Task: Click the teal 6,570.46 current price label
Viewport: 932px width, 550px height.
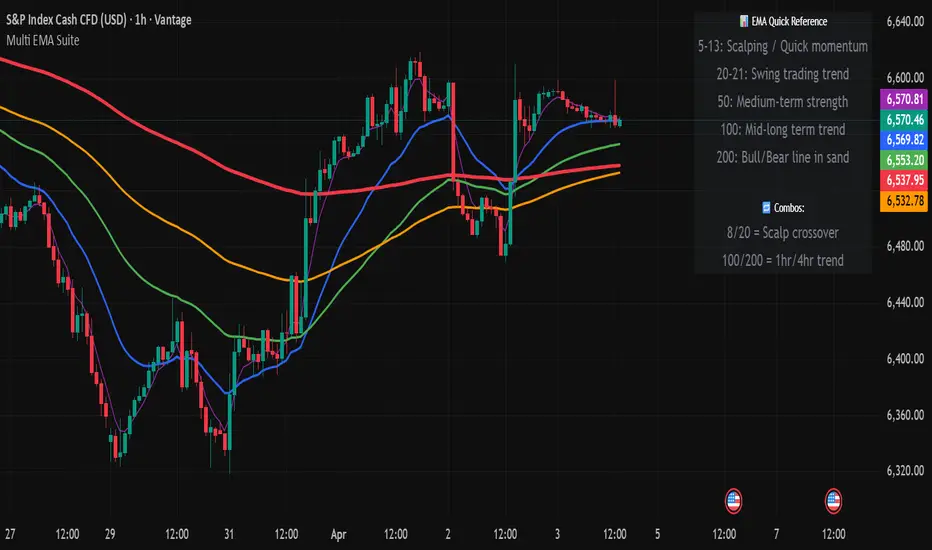Action: [x=905, y=120]
